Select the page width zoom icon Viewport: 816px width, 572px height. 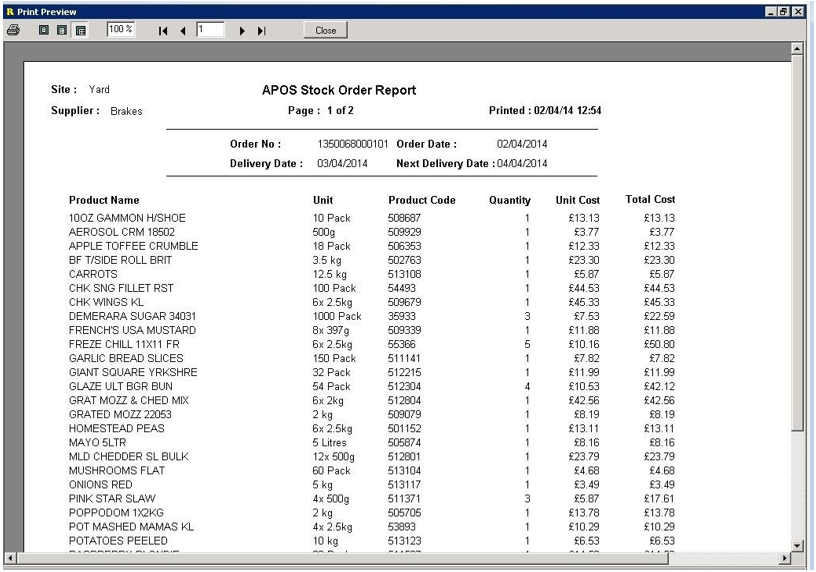click(x=62, y=31)
